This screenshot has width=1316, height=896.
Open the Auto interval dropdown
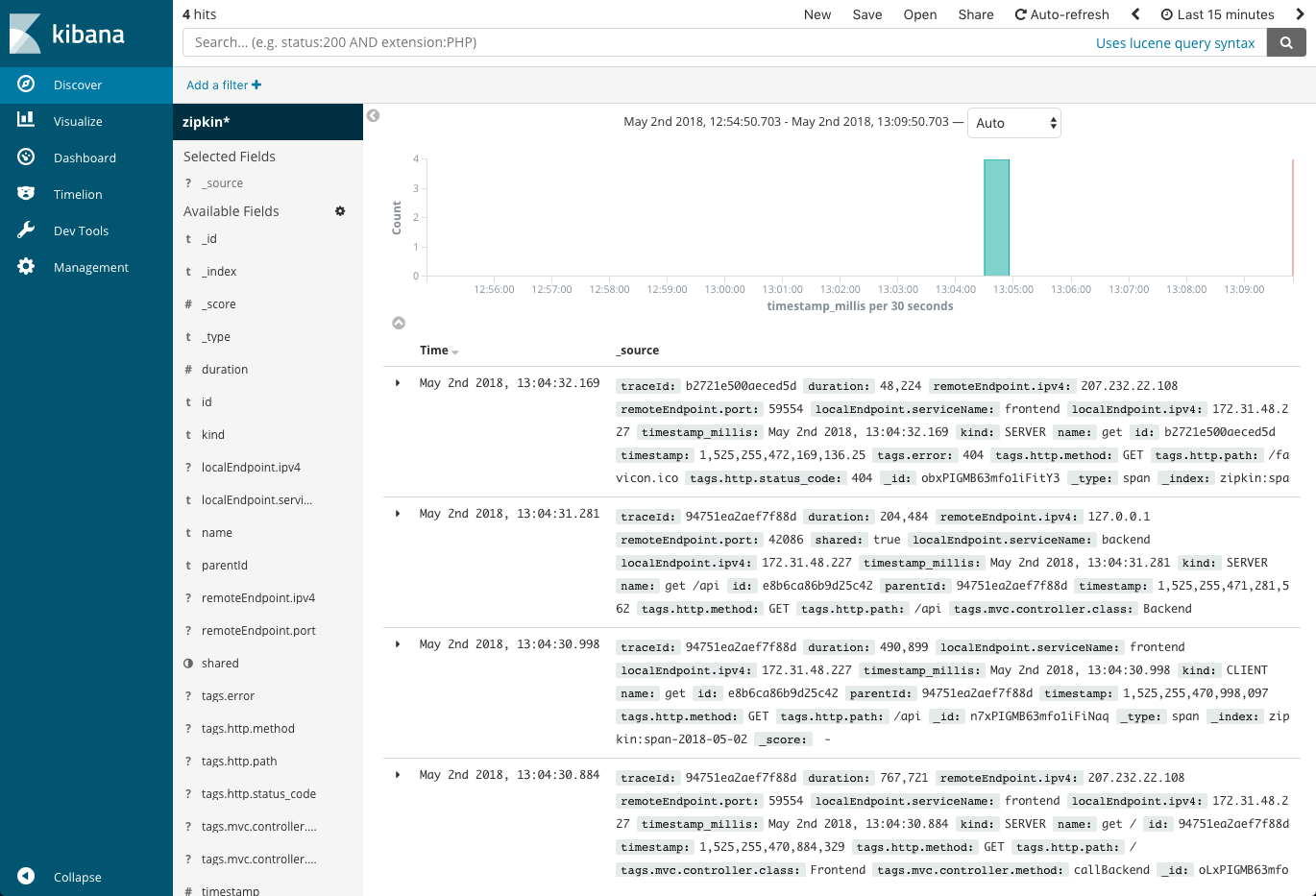[1014, 123]
